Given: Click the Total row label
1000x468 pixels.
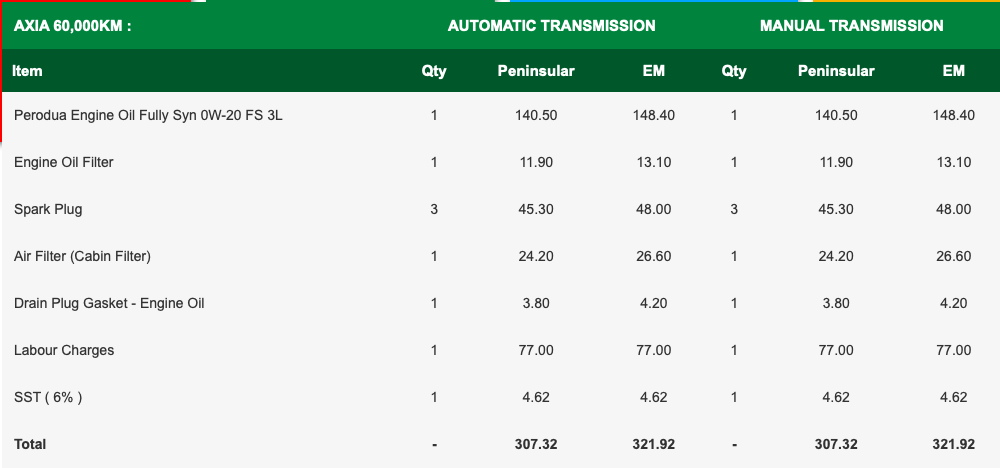Looking at the screenshot, I should (30, 443).
